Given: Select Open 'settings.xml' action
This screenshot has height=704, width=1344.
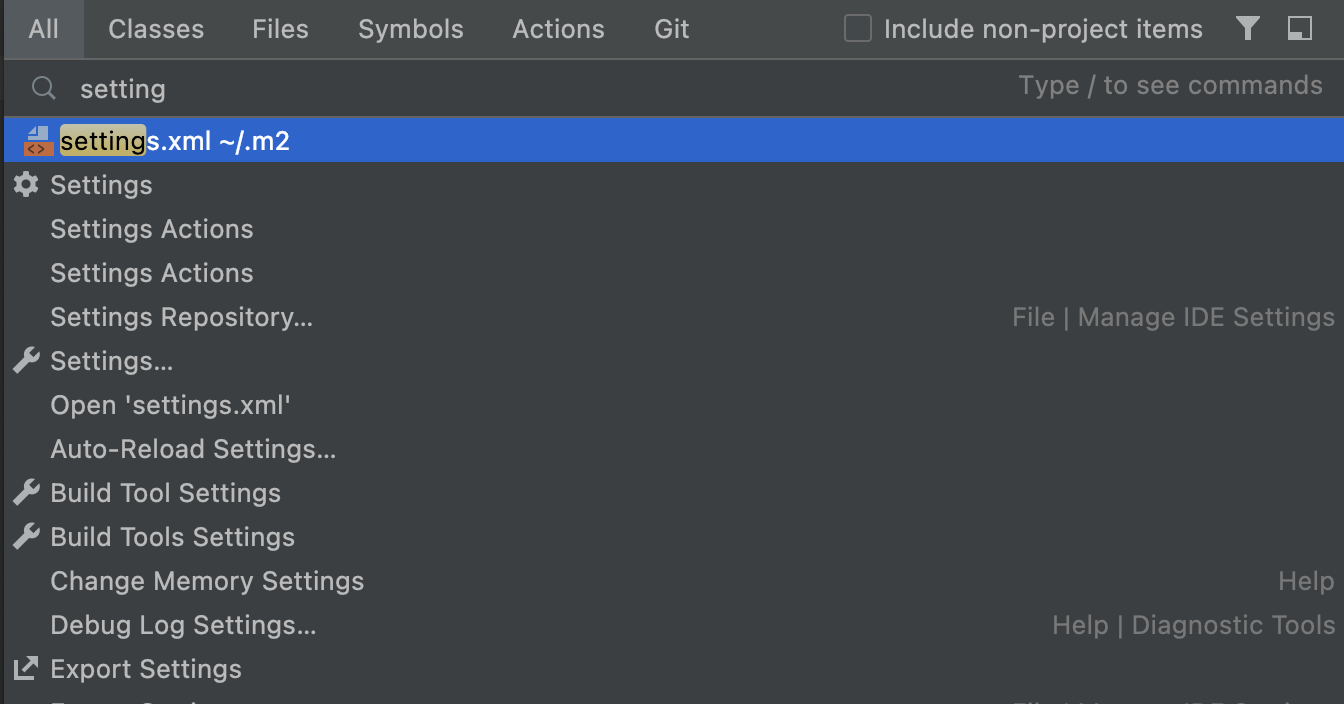Looking at the screenshot, I should (x=170, y=405).
